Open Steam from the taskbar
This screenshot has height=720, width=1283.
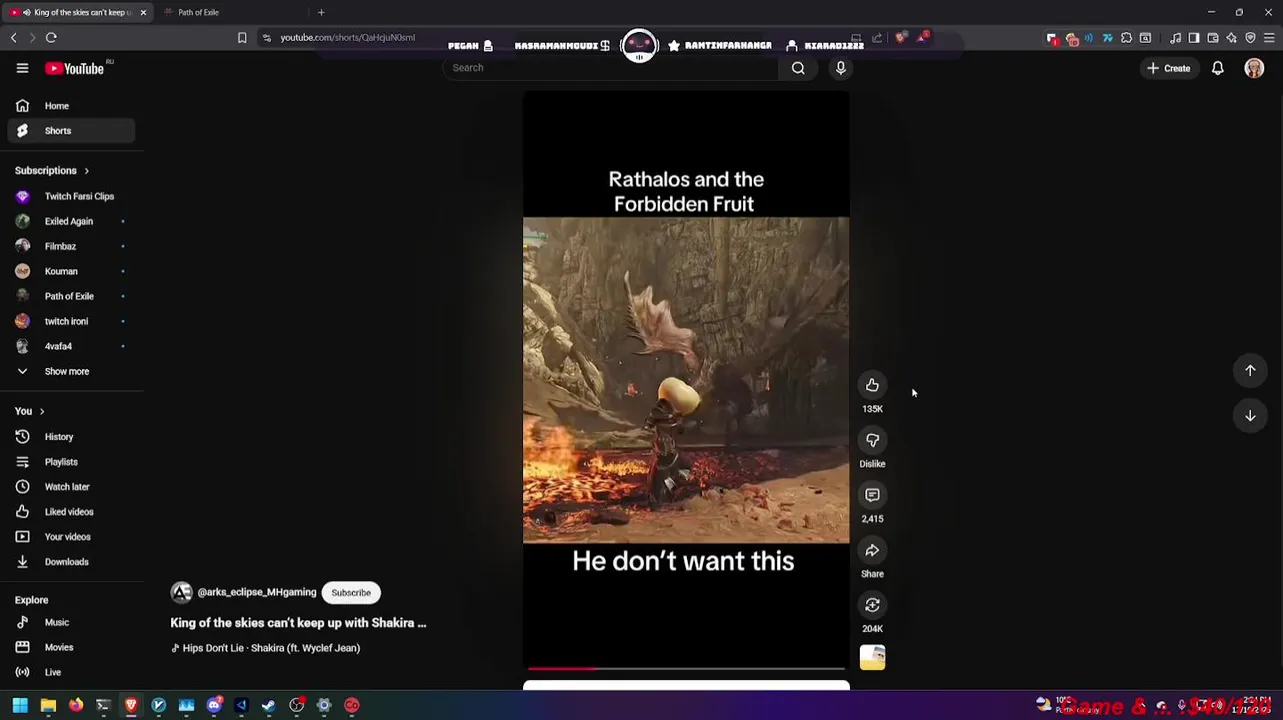click(x=269, y=706)
